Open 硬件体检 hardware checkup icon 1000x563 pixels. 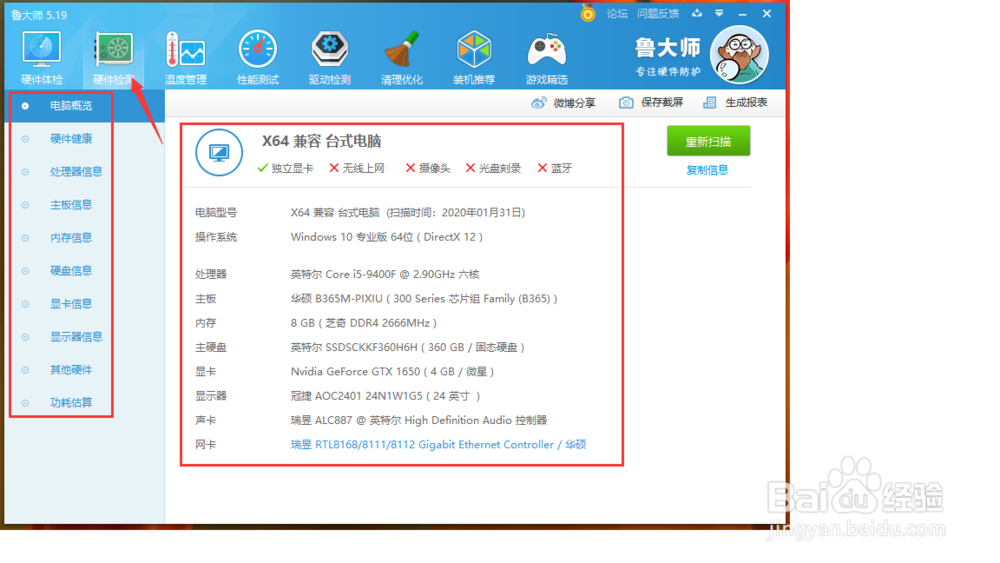pyautogui.click(x=41, y=49)
